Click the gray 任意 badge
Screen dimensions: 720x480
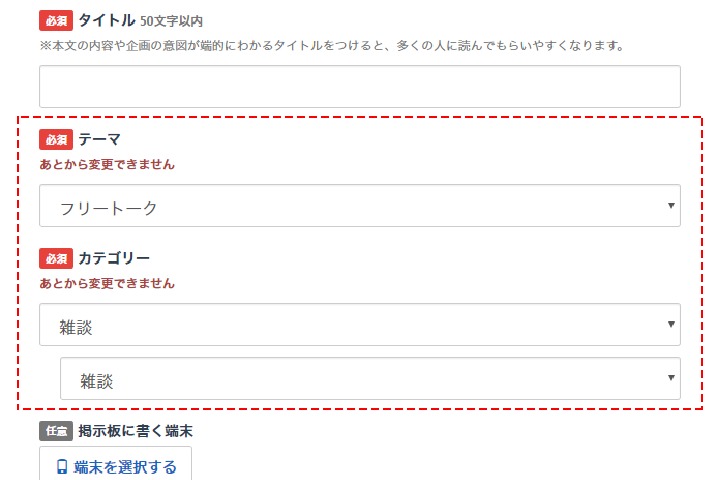pyautogui.click(x=56, y=432)
